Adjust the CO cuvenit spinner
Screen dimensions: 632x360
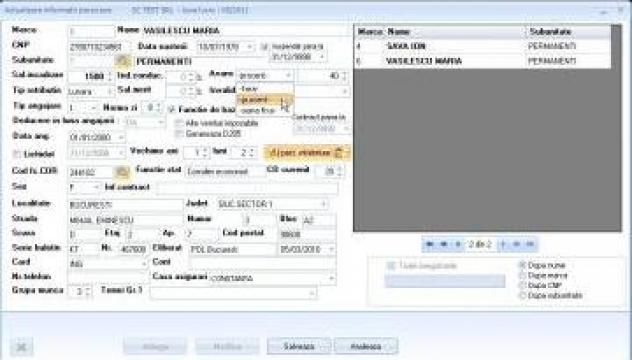pos(339,171)
